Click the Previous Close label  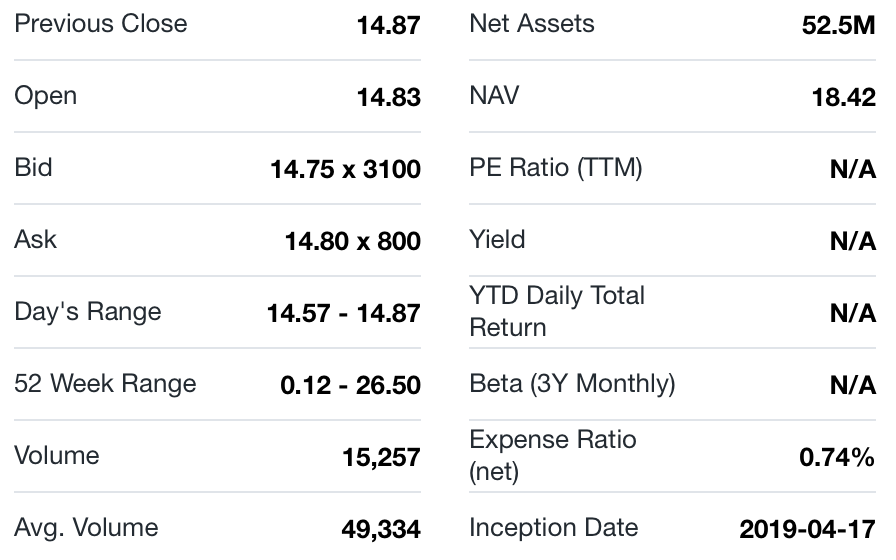click(x=100, y=24)
